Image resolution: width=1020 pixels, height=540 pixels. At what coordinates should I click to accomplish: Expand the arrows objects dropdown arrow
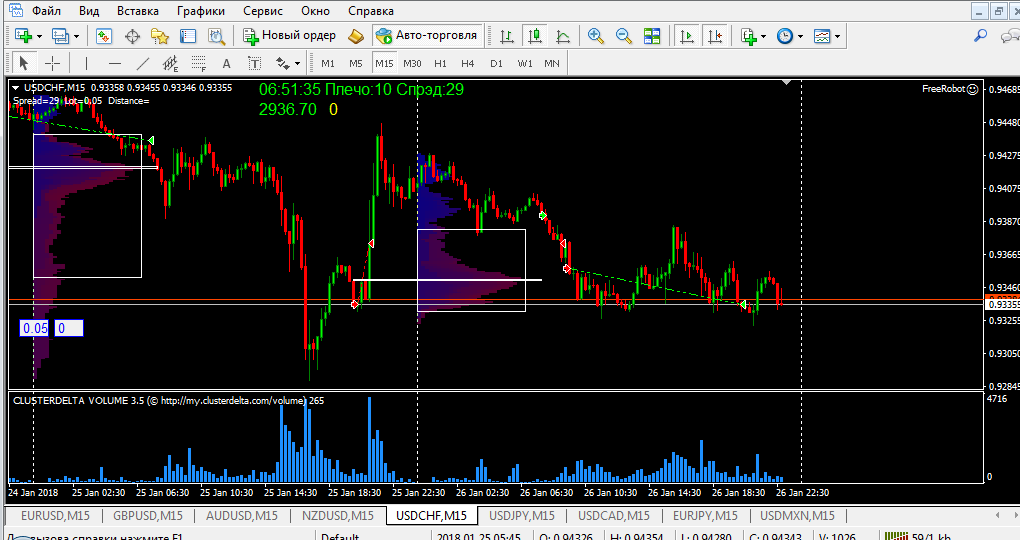tap(297, 64)
